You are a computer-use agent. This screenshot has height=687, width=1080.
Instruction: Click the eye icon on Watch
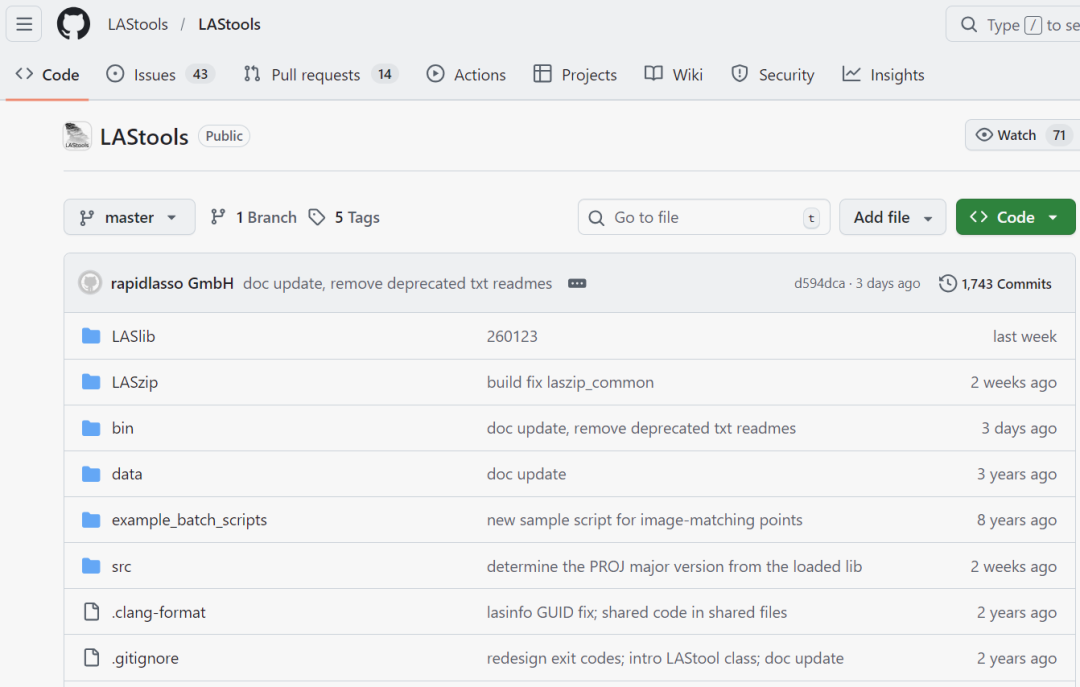984,135
